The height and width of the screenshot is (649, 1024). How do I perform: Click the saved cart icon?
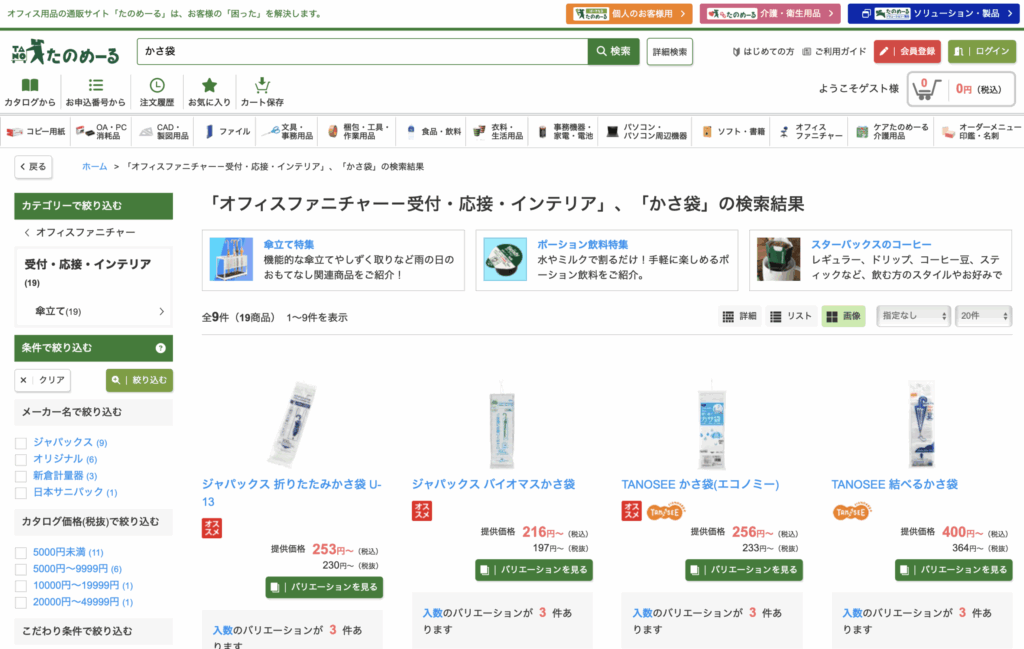(x=262, y=86)
